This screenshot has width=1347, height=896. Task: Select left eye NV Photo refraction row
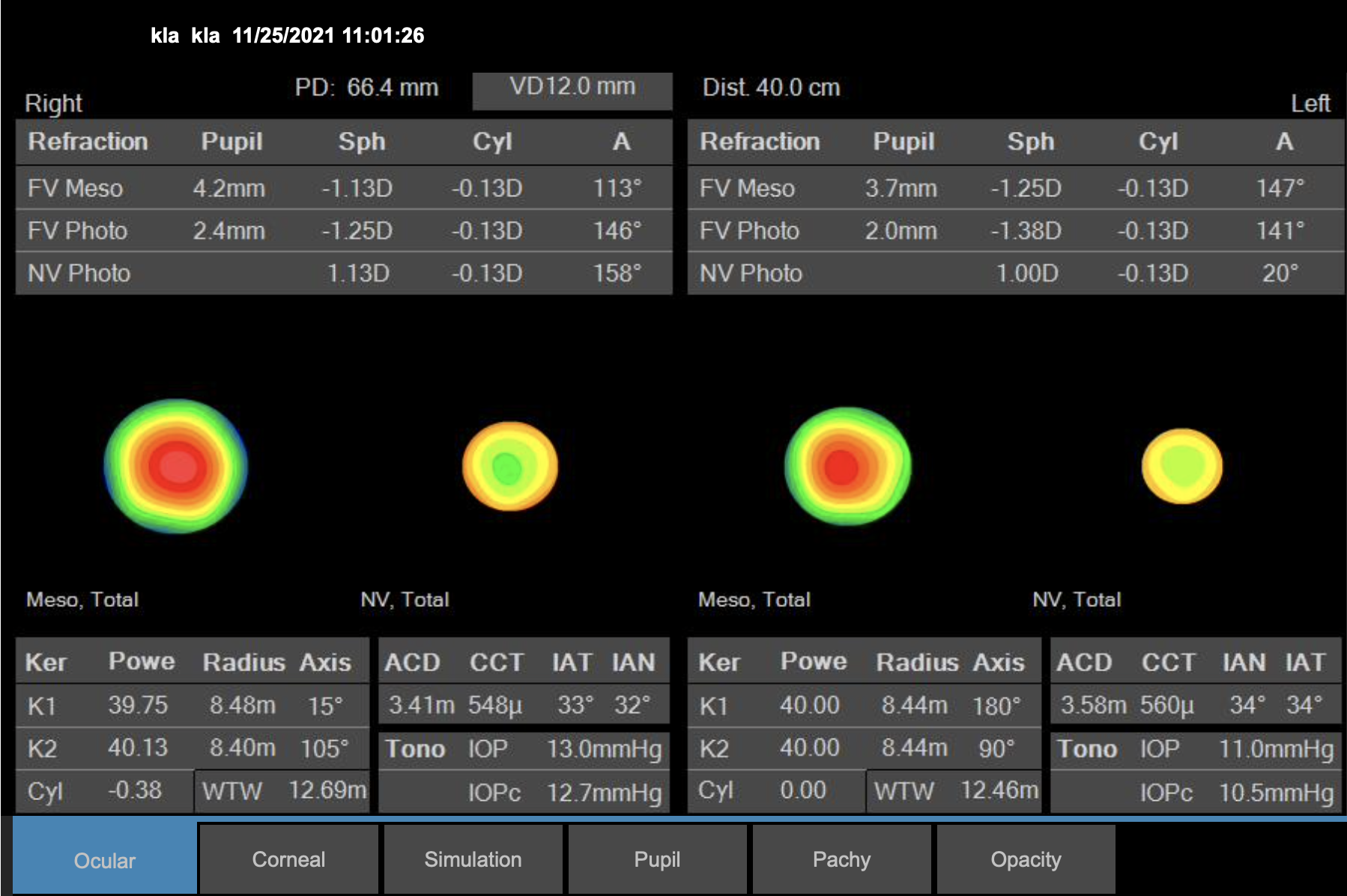(1015, 273)
